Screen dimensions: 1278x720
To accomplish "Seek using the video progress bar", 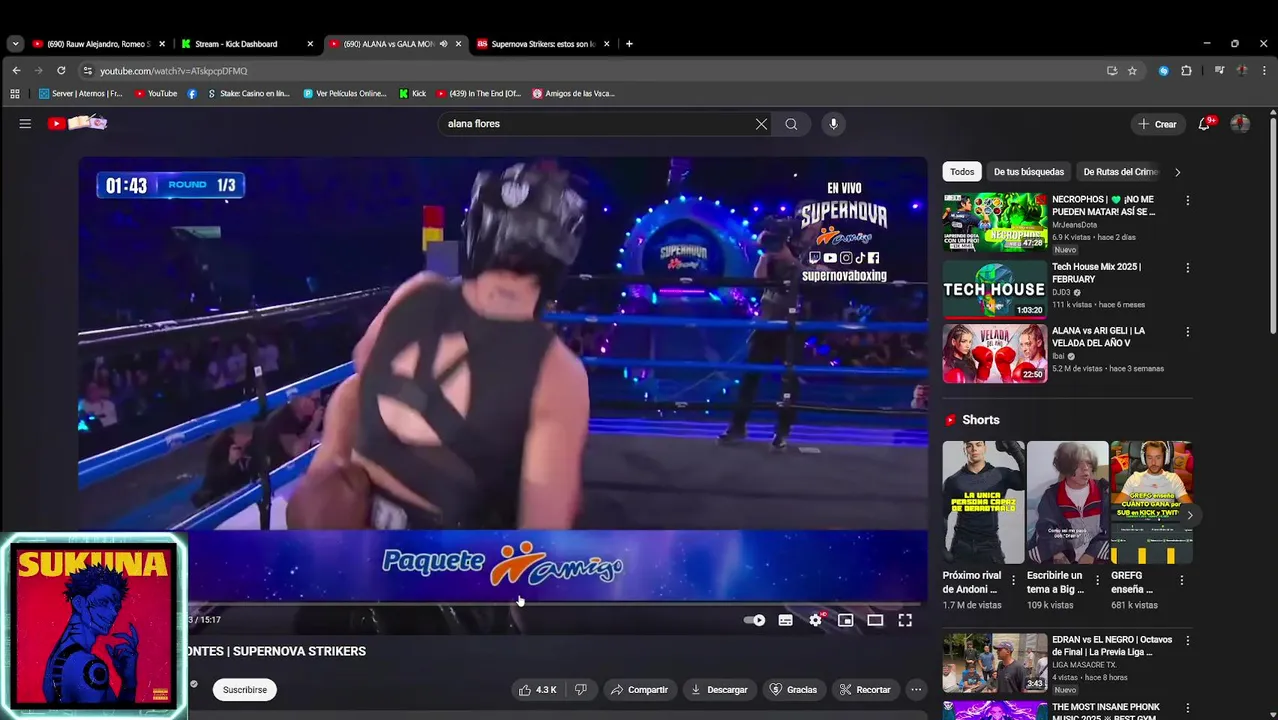I will 503,604.
